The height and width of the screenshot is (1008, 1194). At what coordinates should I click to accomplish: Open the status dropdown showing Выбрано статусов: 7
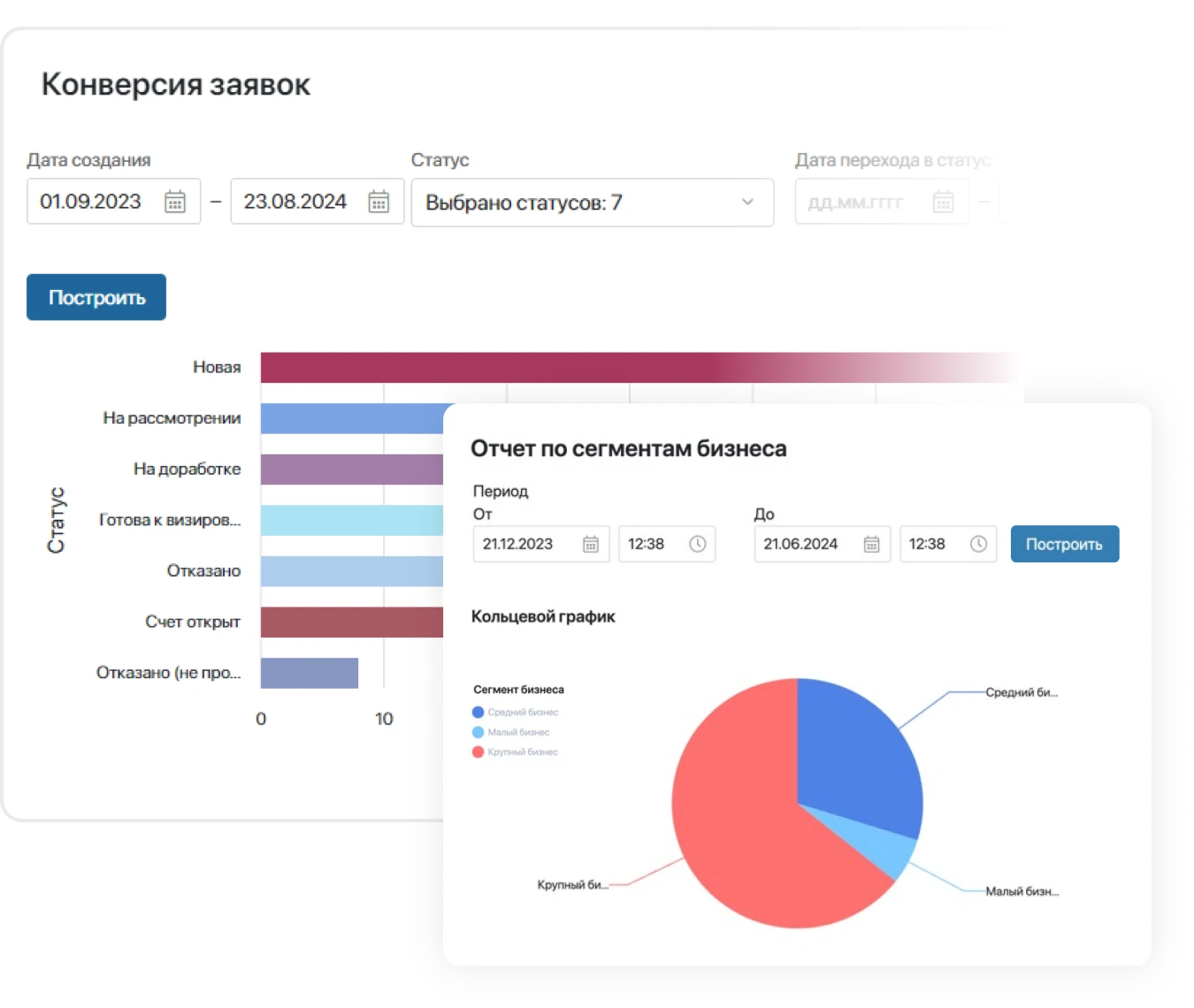[592, 202]
